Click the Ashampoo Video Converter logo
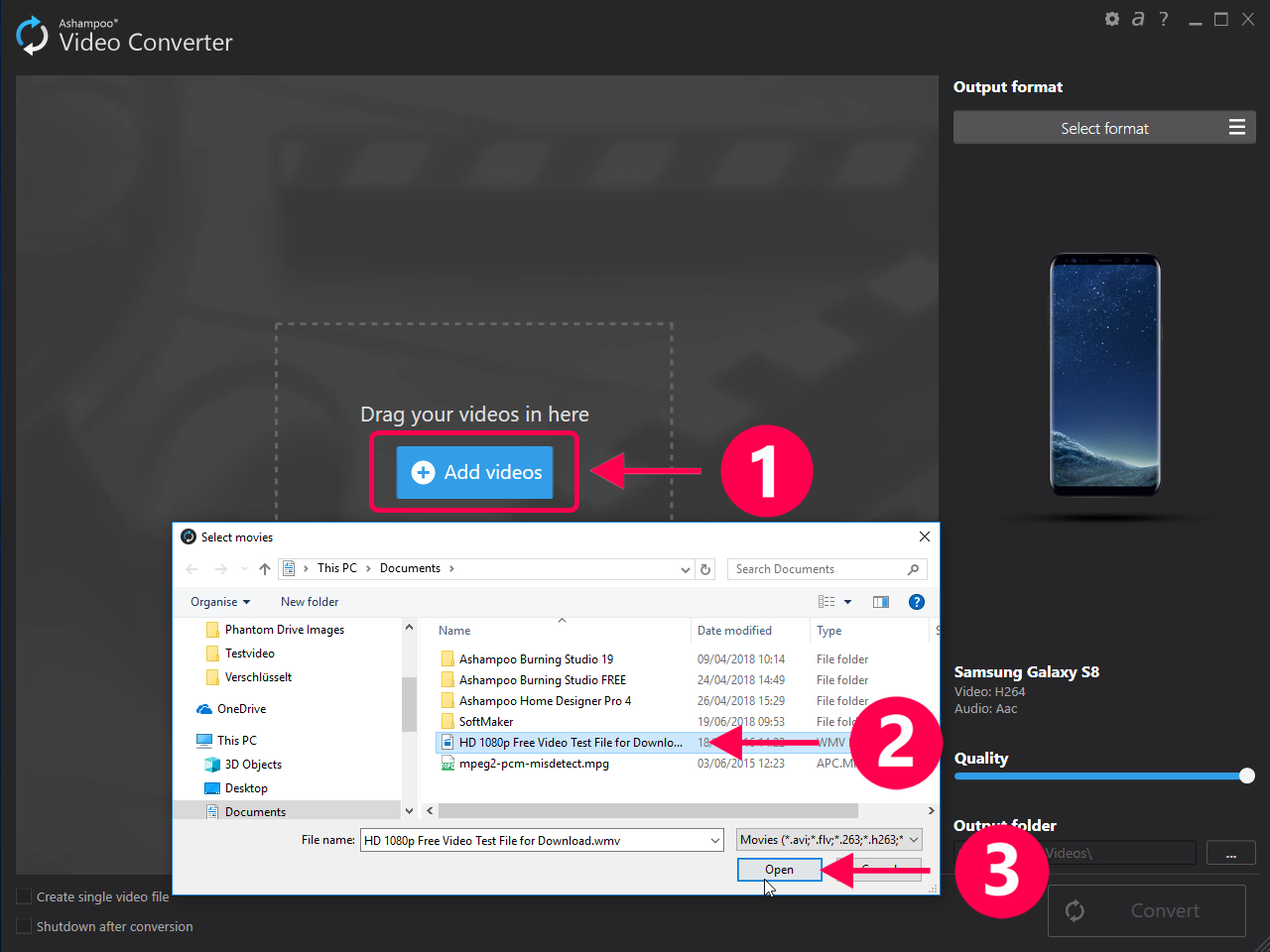 point(32,36)
